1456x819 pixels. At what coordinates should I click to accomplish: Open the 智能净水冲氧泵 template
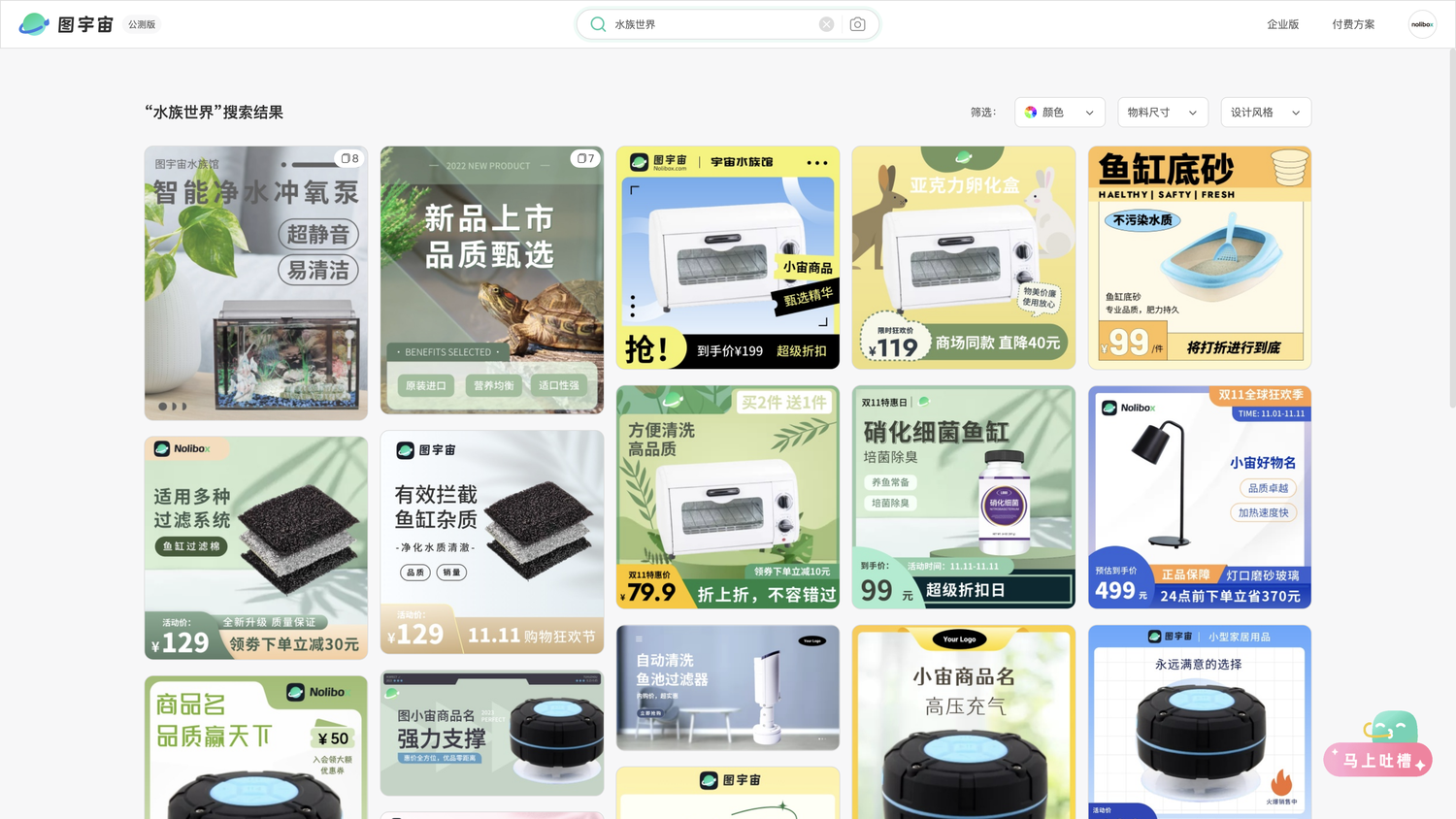[x=256, y=283]
